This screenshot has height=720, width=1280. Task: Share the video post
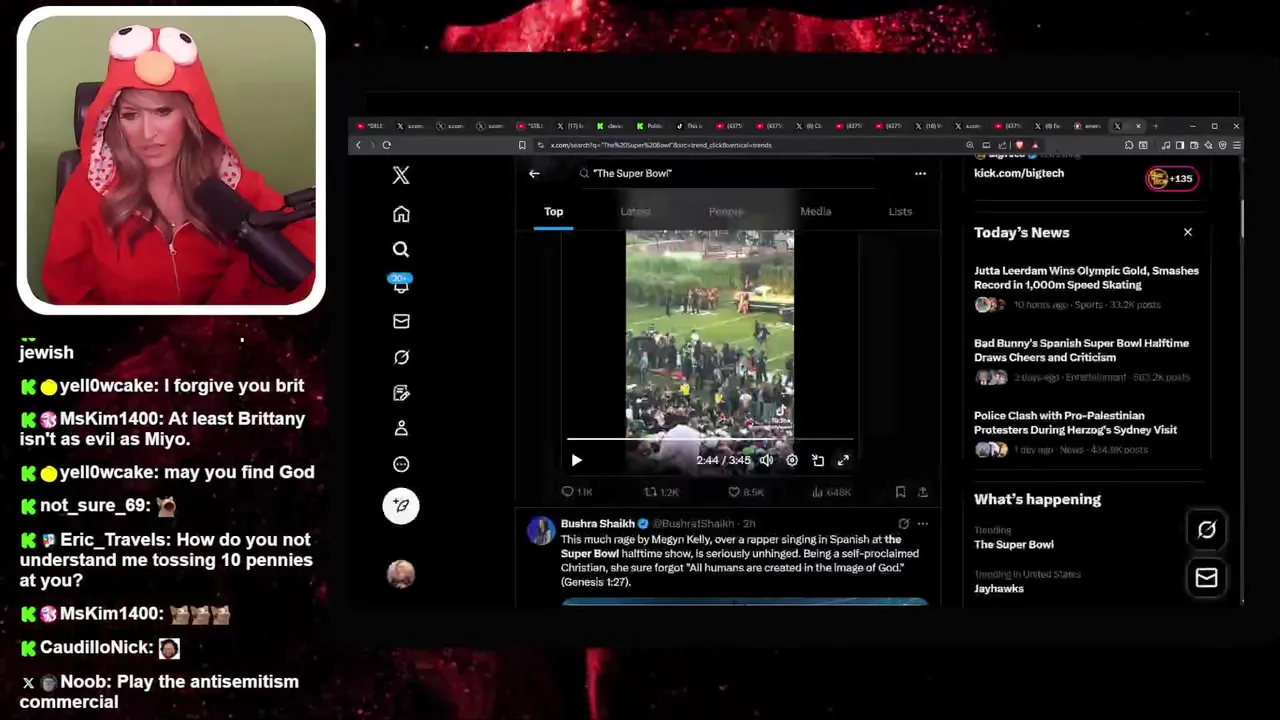(922, 492)
